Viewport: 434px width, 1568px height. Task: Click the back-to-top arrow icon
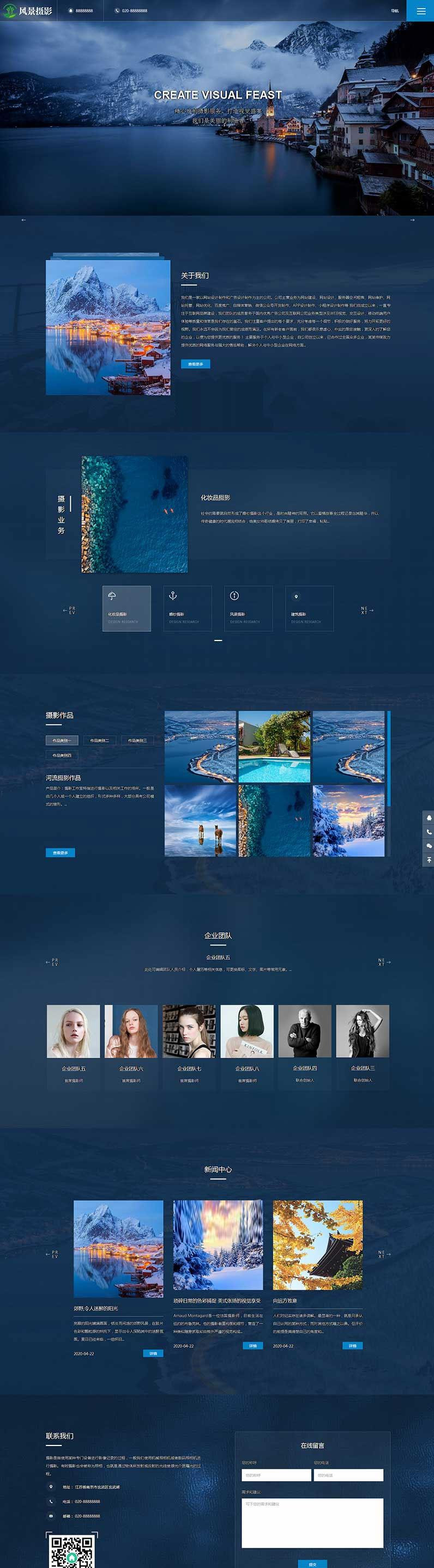429,859
